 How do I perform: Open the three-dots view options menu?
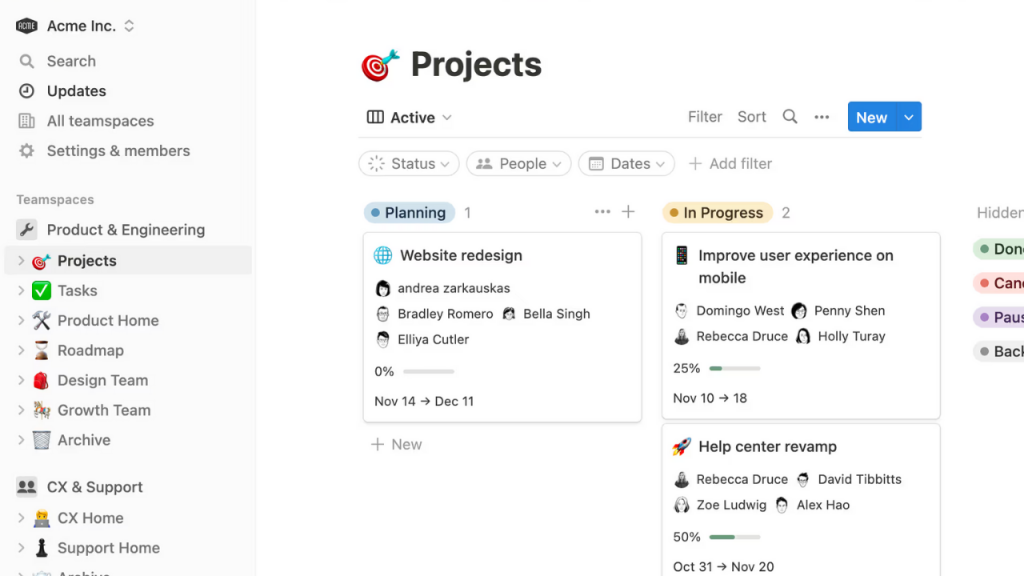click(822, 118)
